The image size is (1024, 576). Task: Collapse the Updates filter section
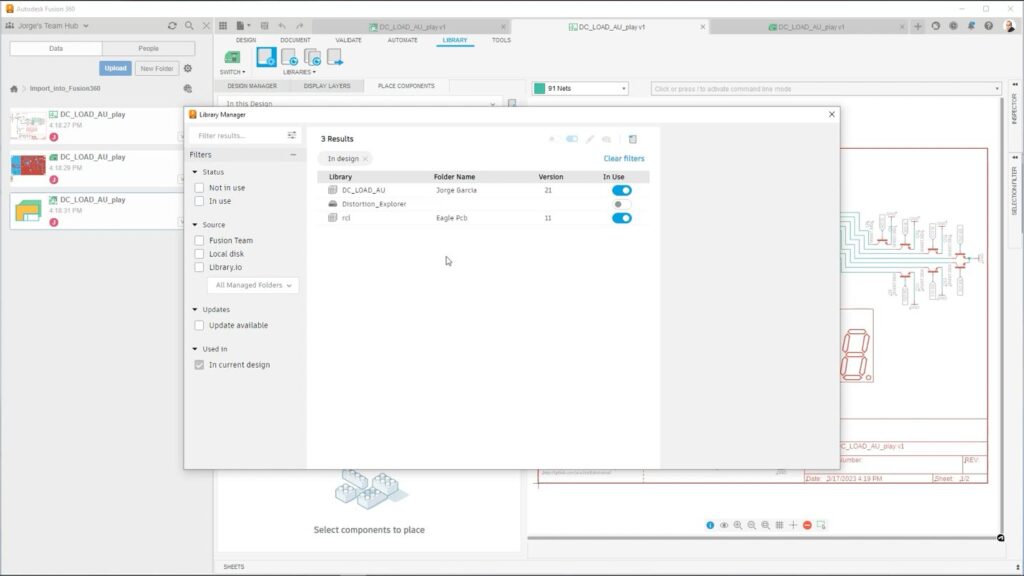tap(195, 310)
